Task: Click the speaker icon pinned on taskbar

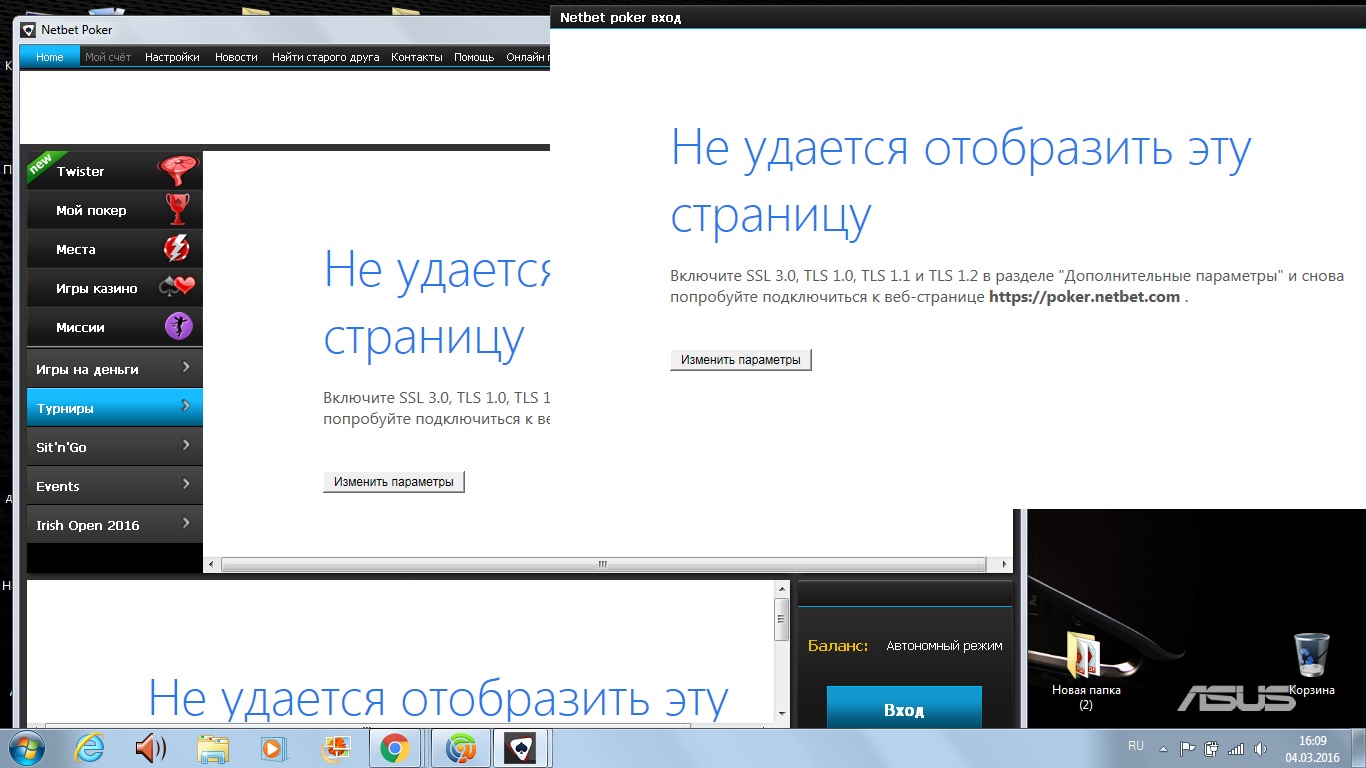Action: click(x=150, y=748)
